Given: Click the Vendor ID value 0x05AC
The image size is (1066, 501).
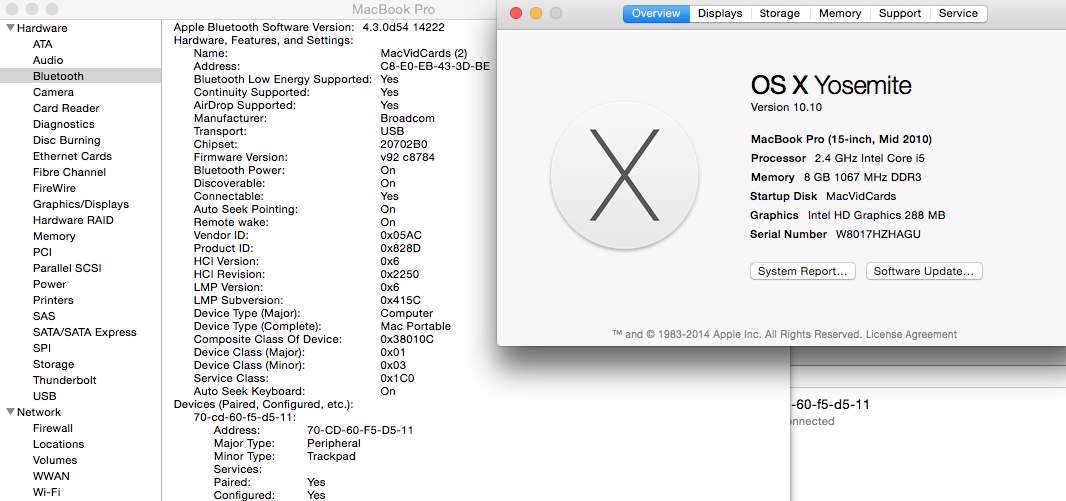Looking at the screenshot, I should (401, 236).
